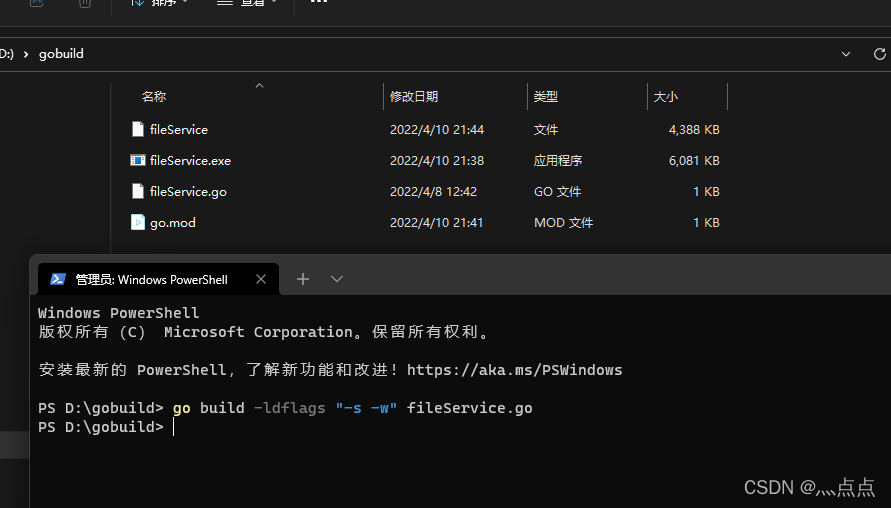The width and height of the screenshot is (891, 508).
Task: Click the date 2022/4/10 21:38
Action: coord(437,161)
